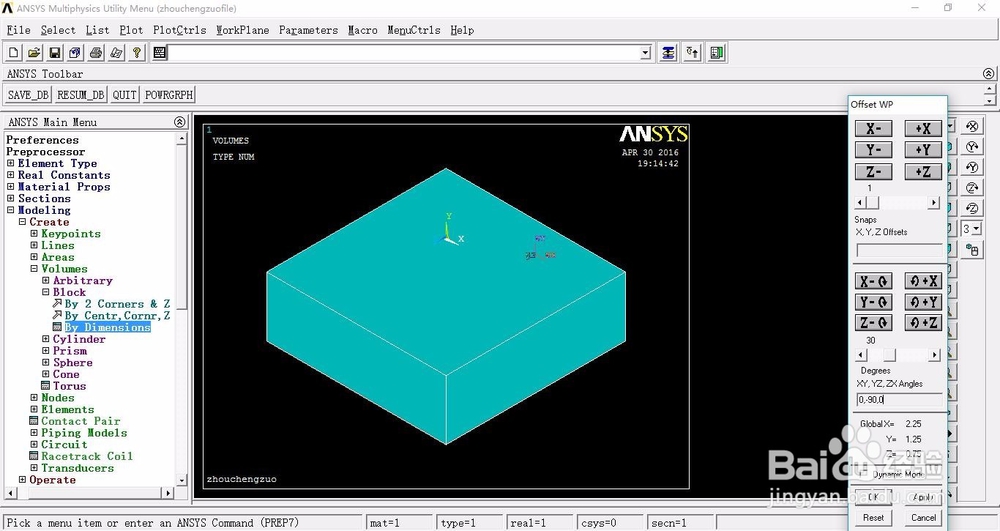The width and height of the screenshot is (1000, 531).
Task: Expand the Real Constants tree node
Action: pyautogui.click(x=10, y=175)
